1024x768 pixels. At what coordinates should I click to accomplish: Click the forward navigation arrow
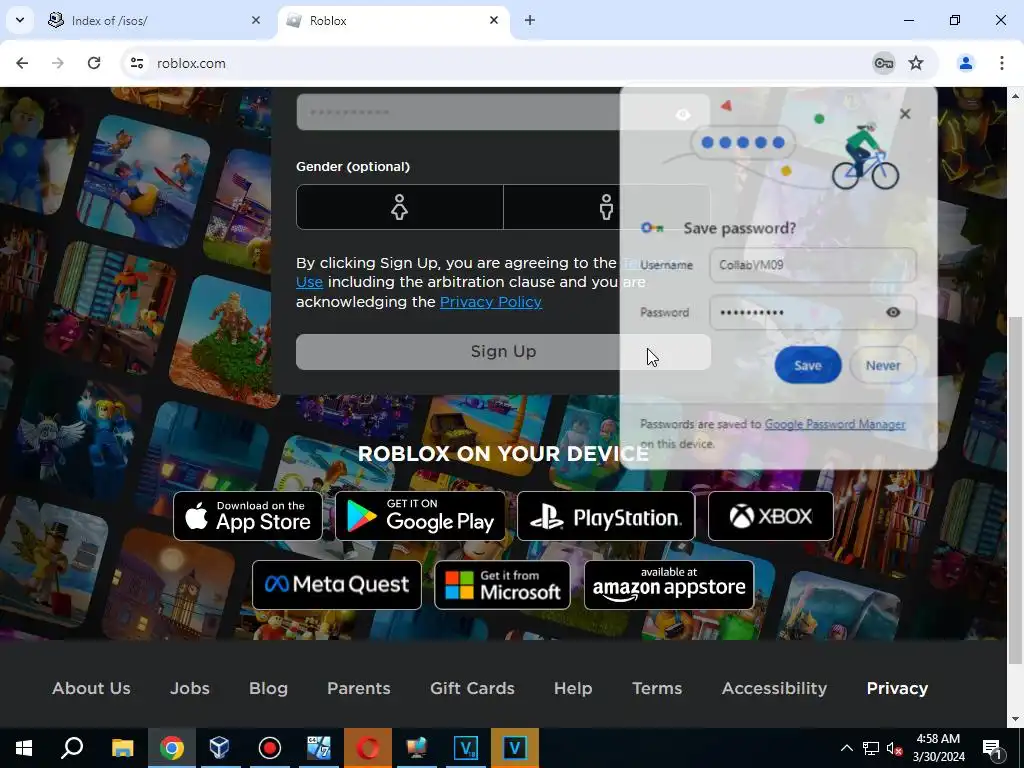click(x=58, y=63)
